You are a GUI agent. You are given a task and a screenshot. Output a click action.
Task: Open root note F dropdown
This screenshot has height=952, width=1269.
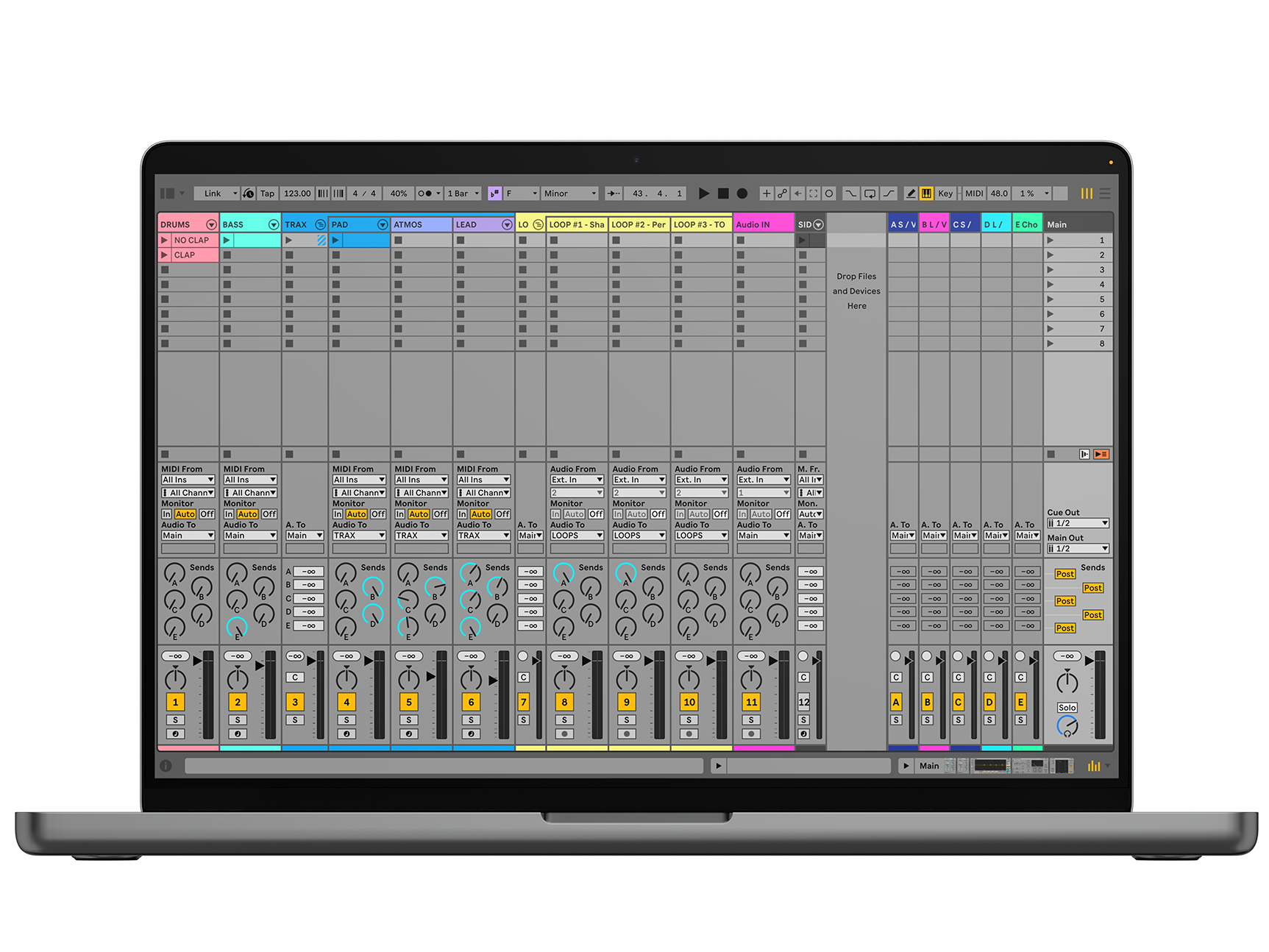tap(522, 193)
